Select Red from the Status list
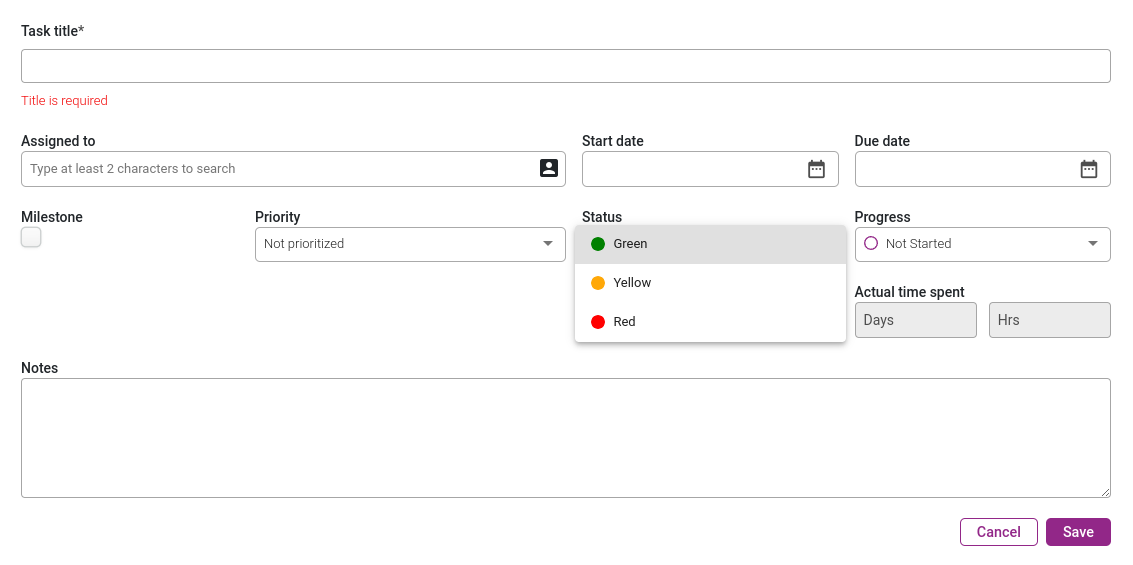1133x565 pixels. point(710,322)
